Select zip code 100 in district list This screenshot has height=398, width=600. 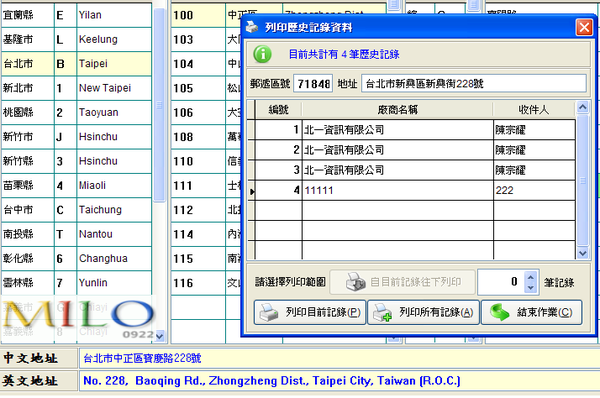tap(198, 15)
